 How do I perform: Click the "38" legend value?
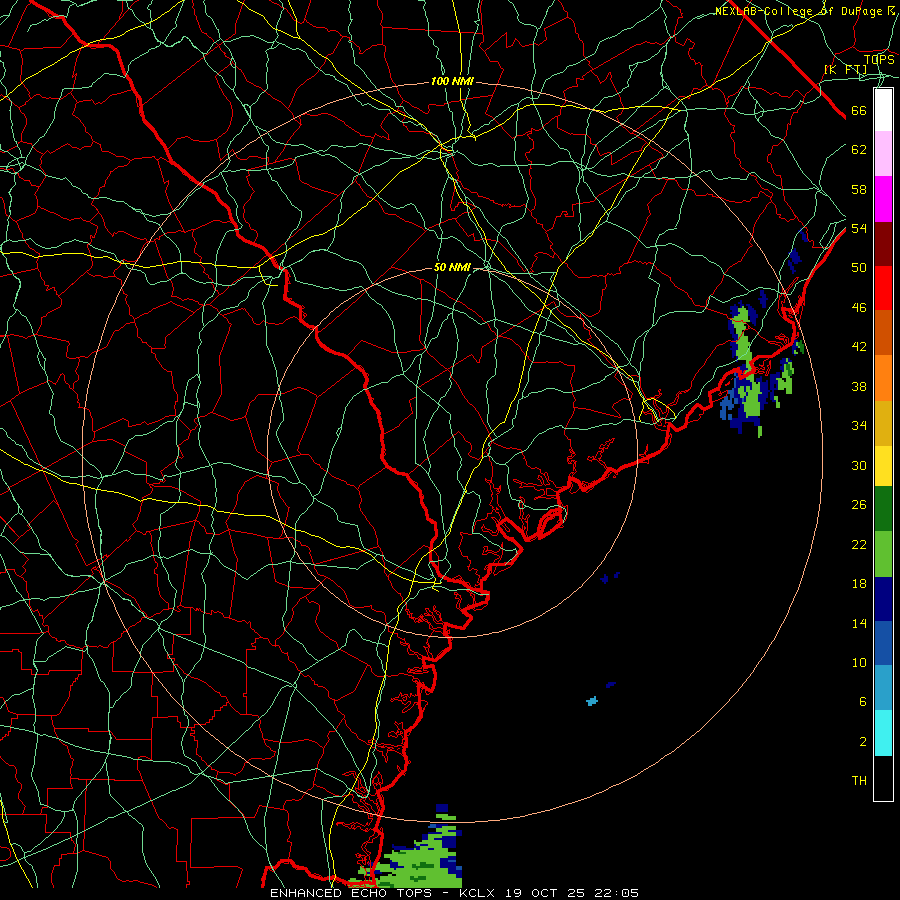click(x=859, y=386)
